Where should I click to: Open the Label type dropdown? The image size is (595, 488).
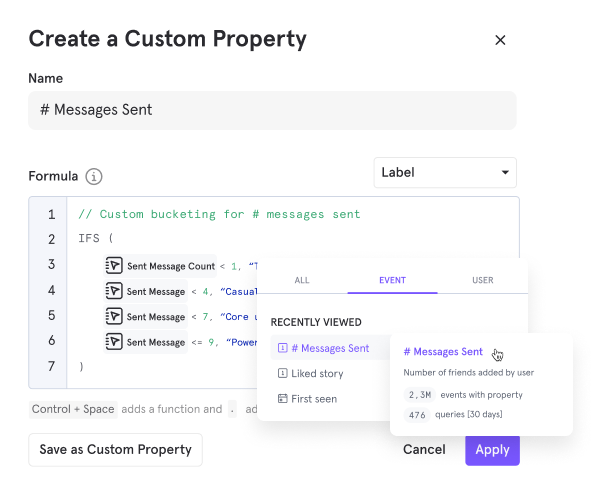click(x=445, y=173)
